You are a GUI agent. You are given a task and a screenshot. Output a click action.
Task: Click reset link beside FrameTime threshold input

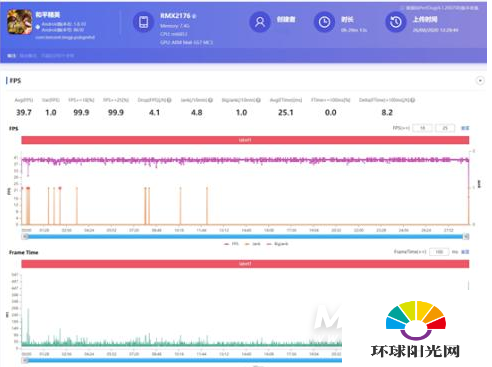click(x=465, y=252)
